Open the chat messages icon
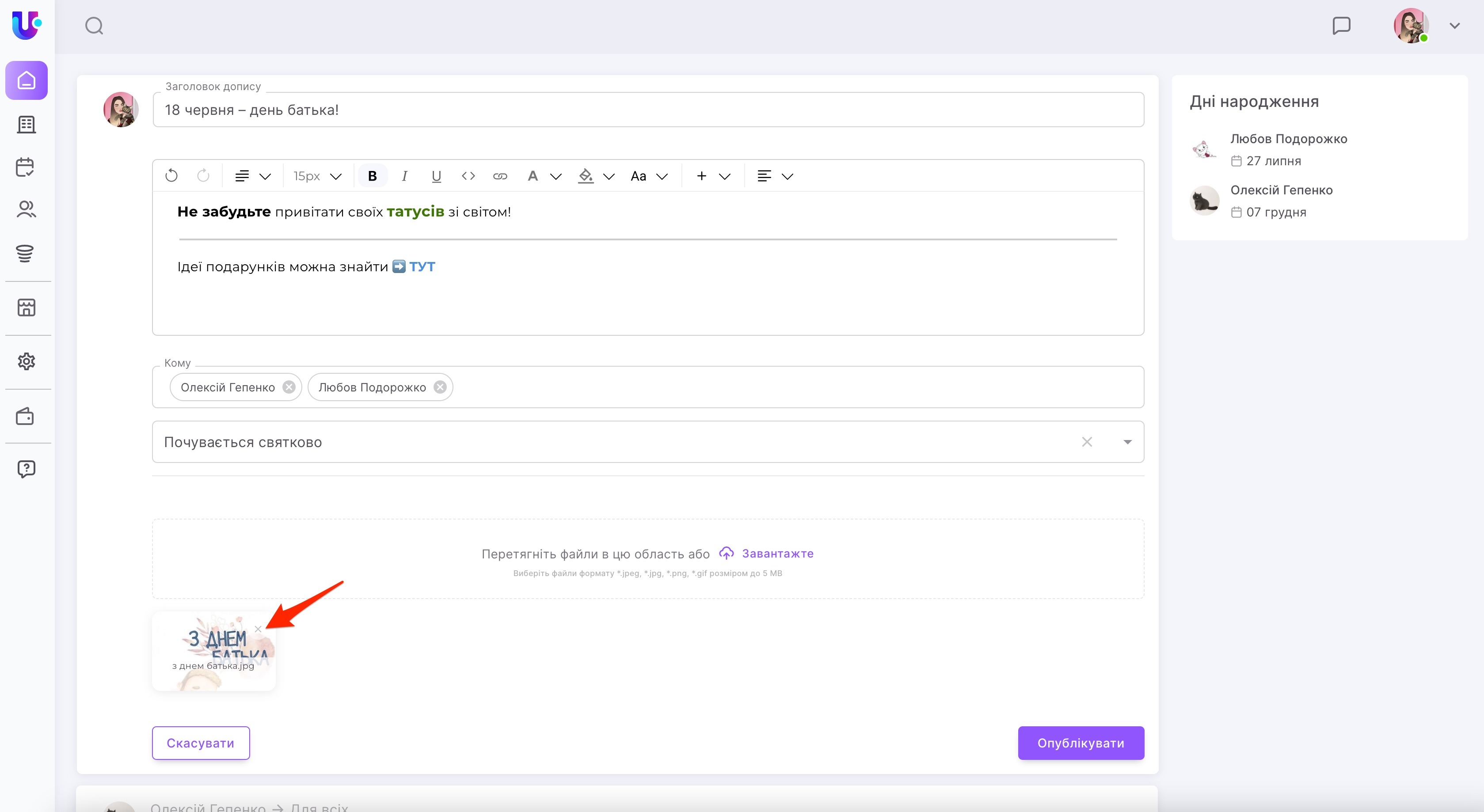The height and width of the screenshot is (812, 1484). coord(1341,26)
